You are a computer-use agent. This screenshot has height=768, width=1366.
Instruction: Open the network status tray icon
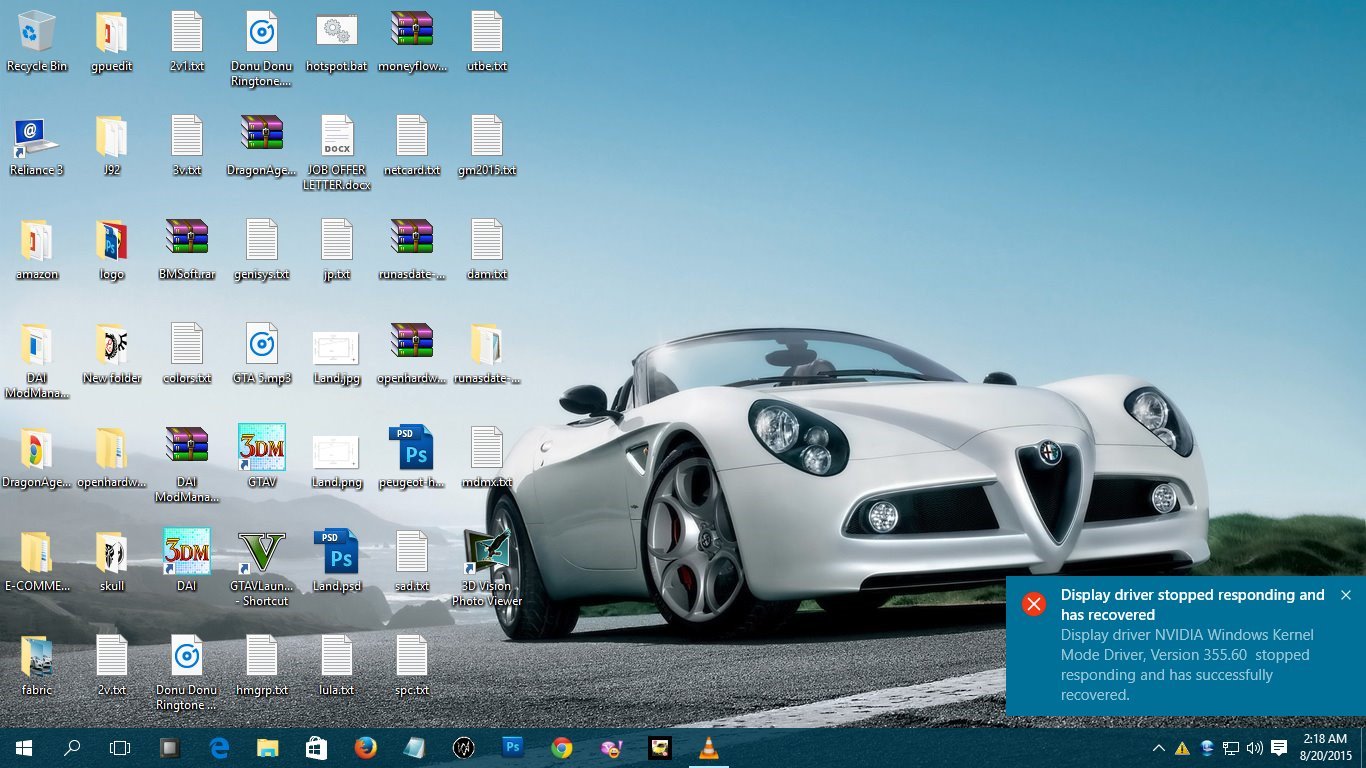1231,748
